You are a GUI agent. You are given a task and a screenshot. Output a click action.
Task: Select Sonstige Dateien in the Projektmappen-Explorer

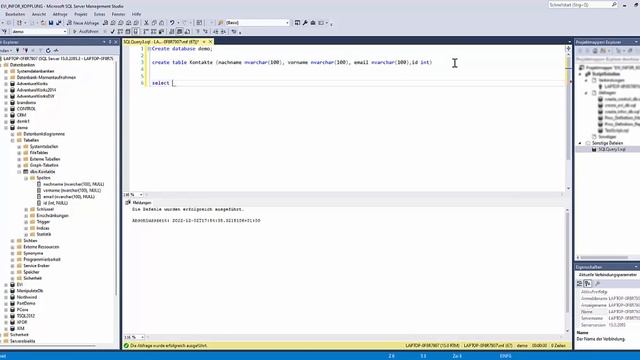pos(608,143)
